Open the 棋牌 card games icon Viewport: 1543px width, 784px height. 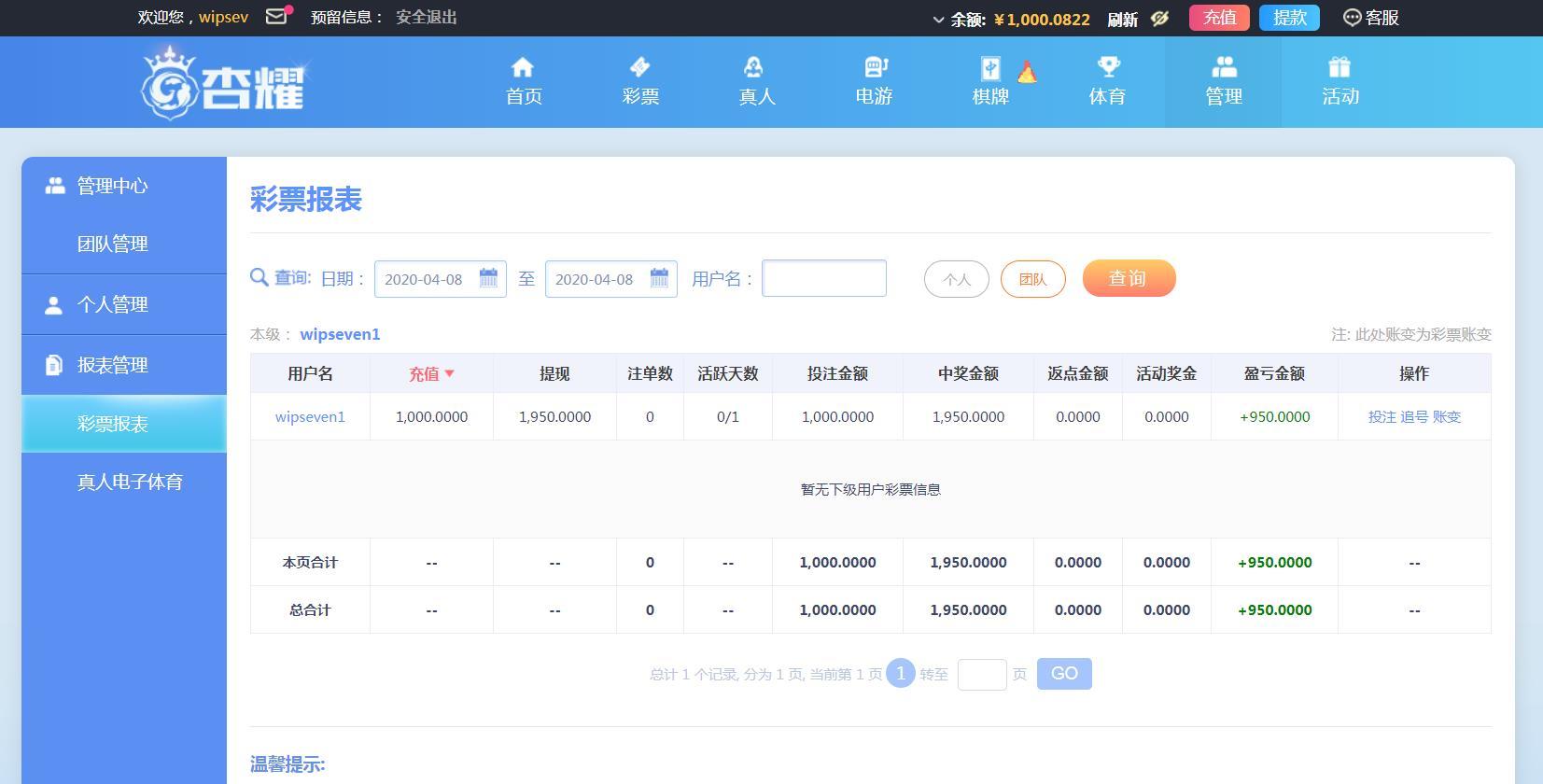[990, 68]
